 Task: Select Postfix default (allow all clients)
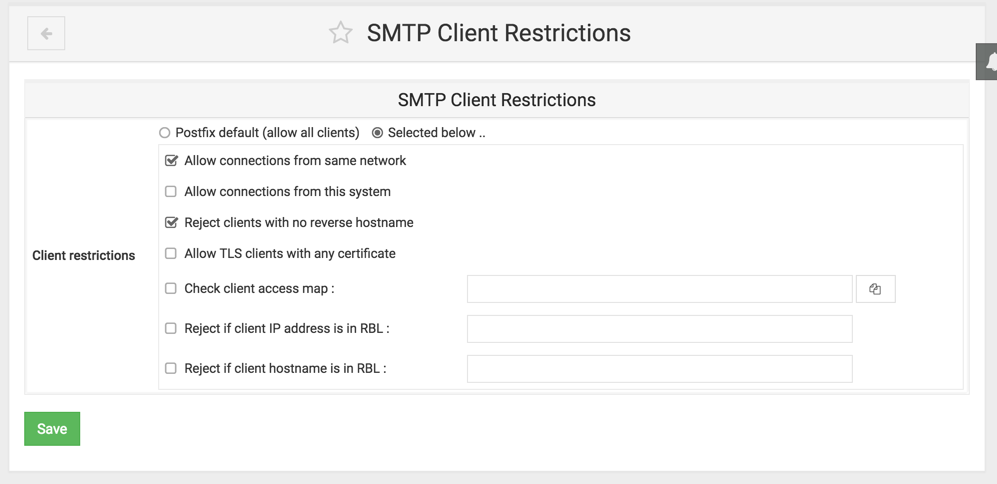click(x=165, y=133)
